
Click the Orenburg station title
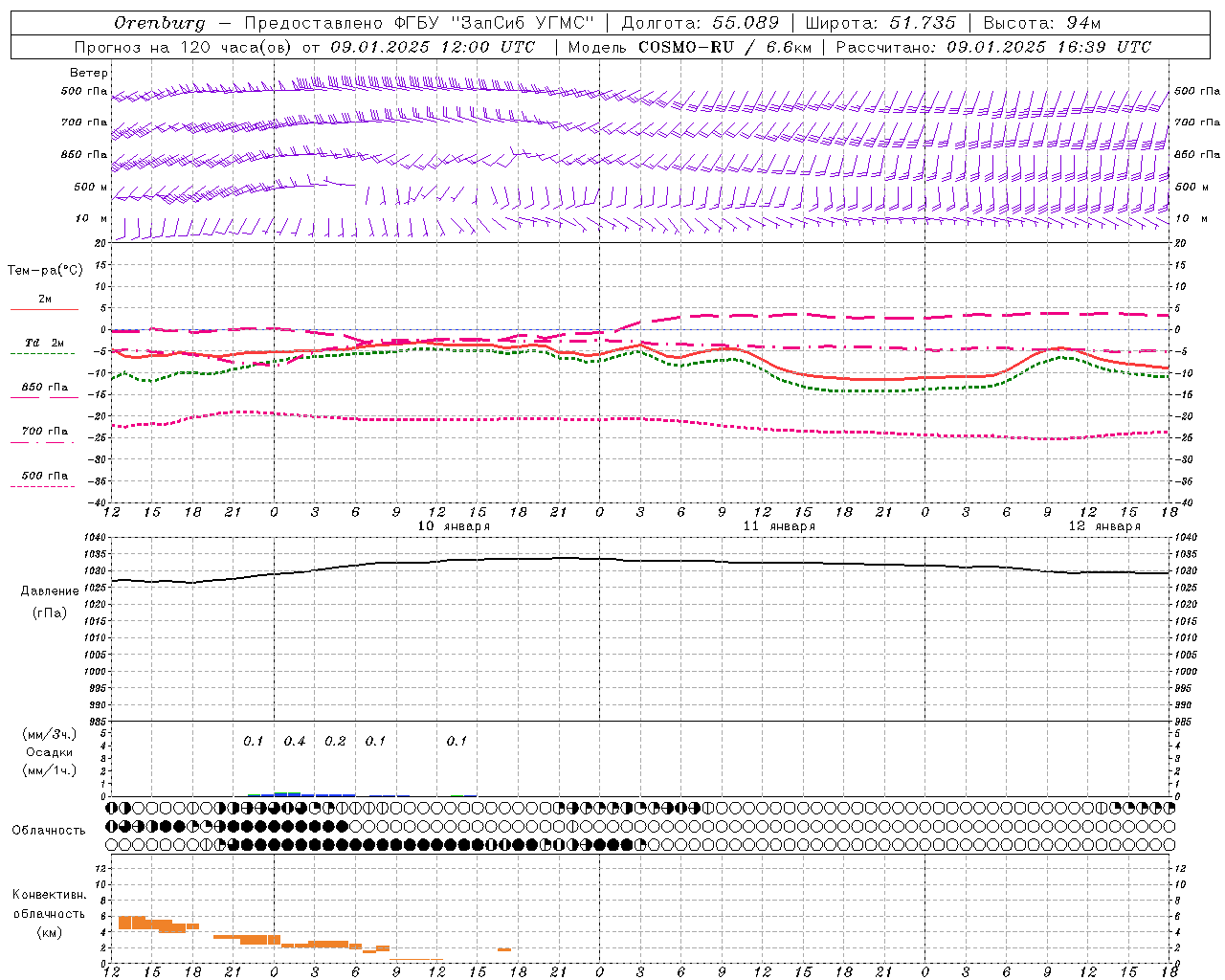[160, 22]
